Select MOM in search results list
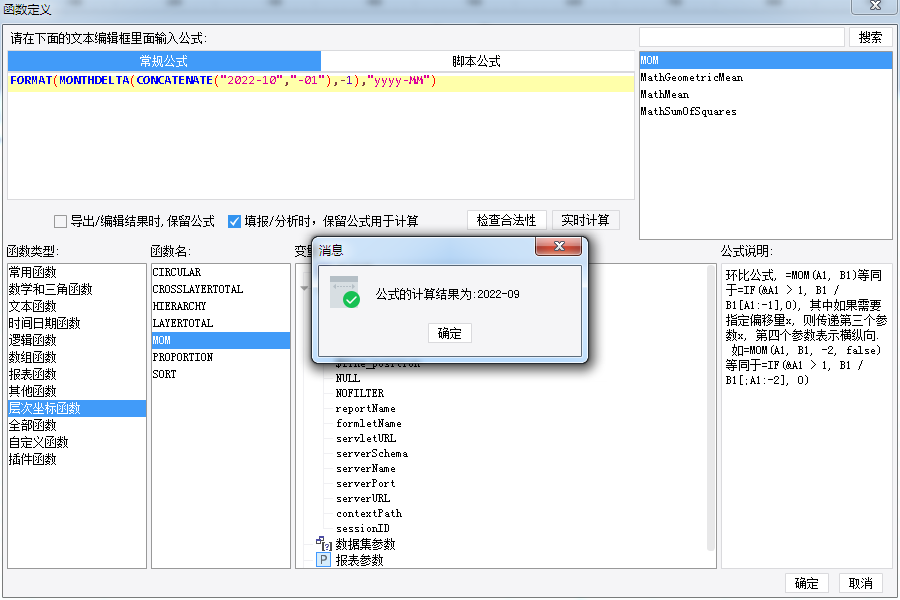The height and width of the screenshot is (600, 900). (x=766, y=60)
